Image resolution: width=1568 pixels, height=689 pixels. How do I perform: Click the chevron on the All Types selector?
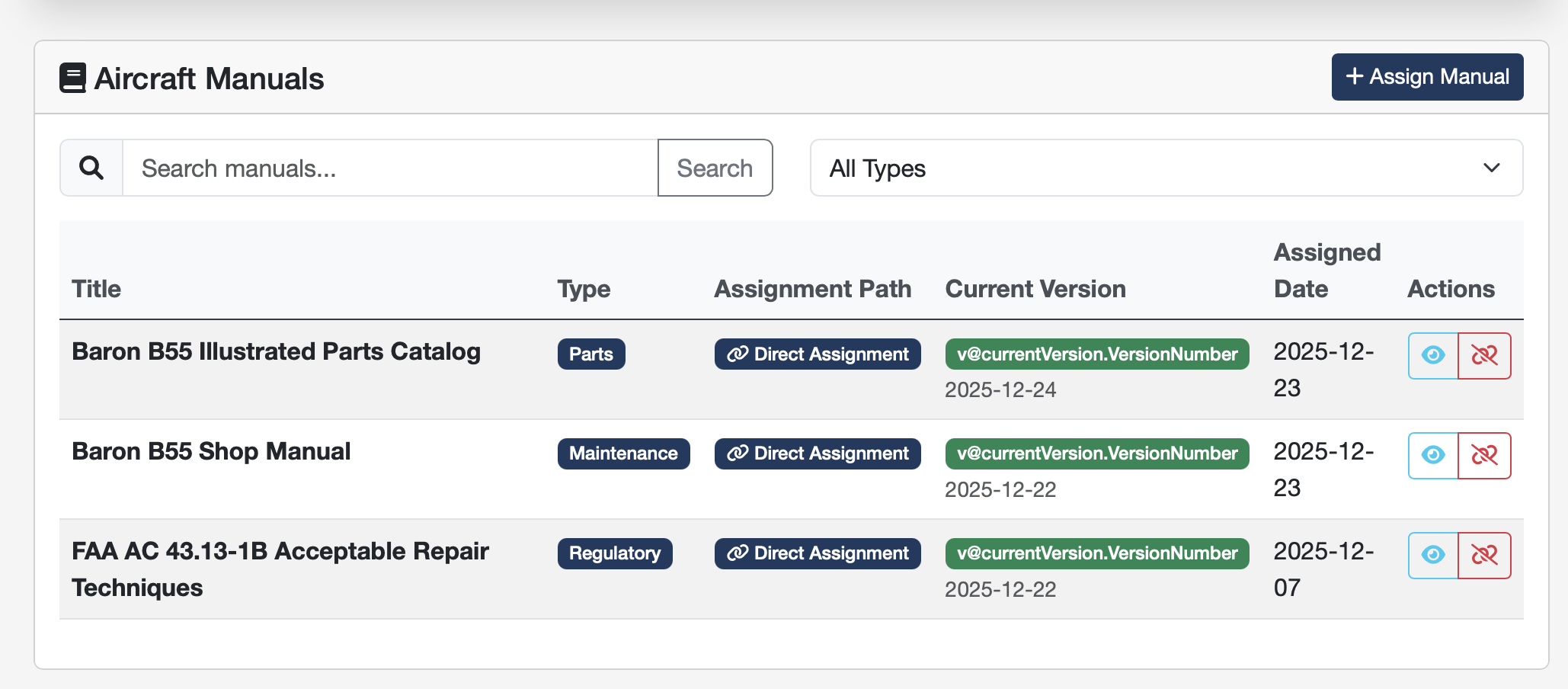click(1492, 168)
